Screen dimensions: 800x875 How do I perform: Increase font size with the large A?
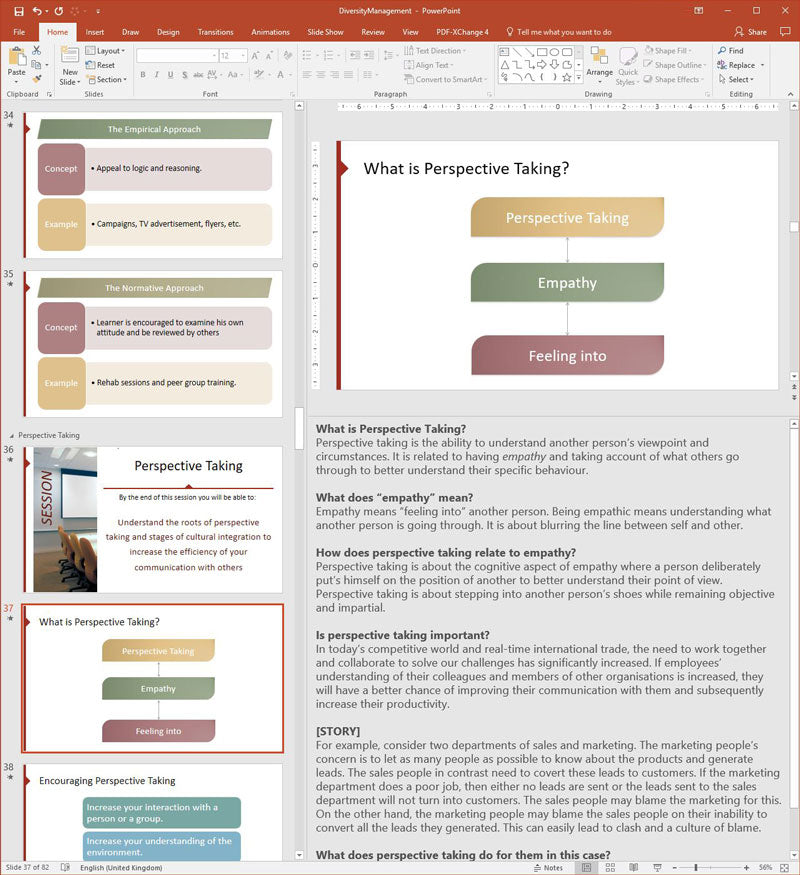[255, 56]
